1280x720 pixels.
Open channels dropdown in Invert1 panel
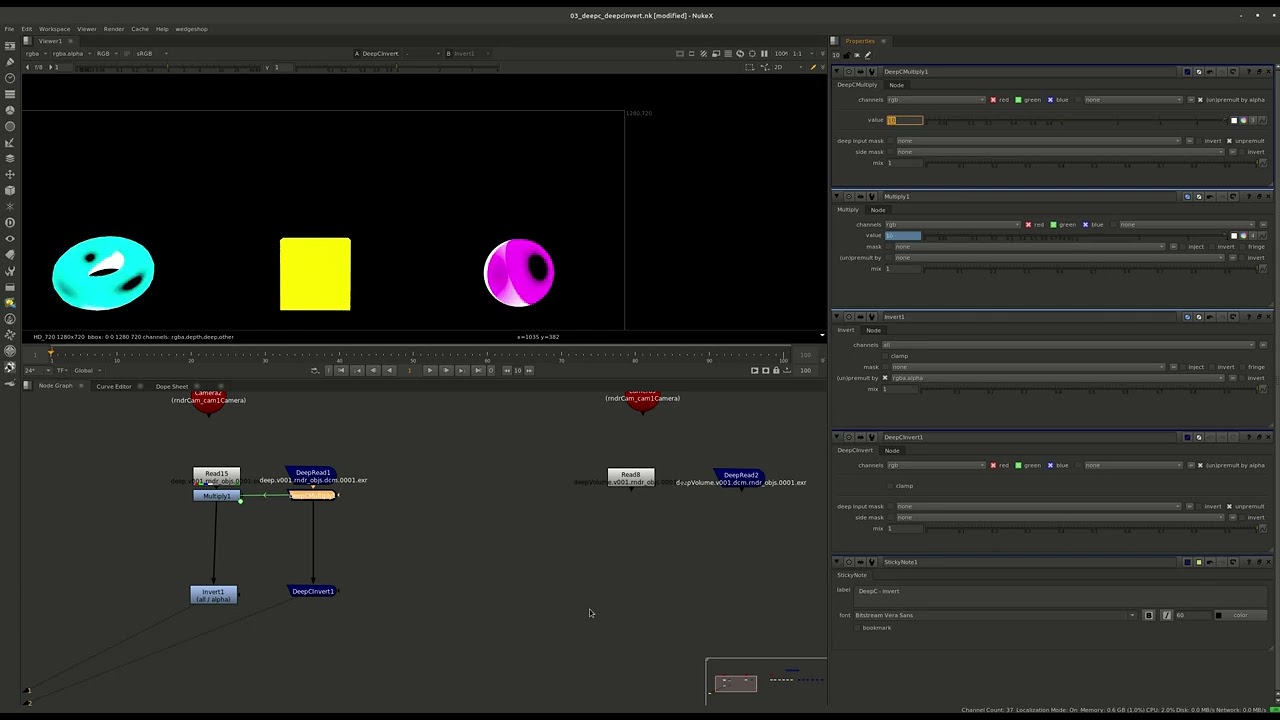(x=1068, y=345)
